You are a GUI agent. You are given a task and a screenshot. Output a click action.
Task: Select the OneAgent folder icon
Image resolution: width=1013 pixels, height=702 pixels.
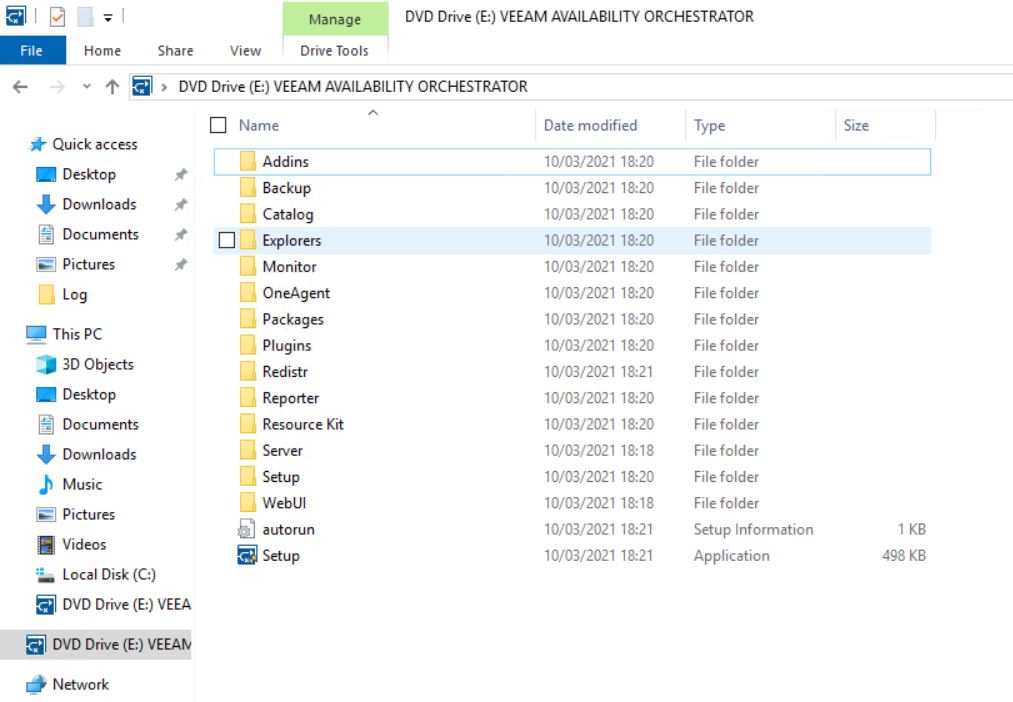pos(248,293)
